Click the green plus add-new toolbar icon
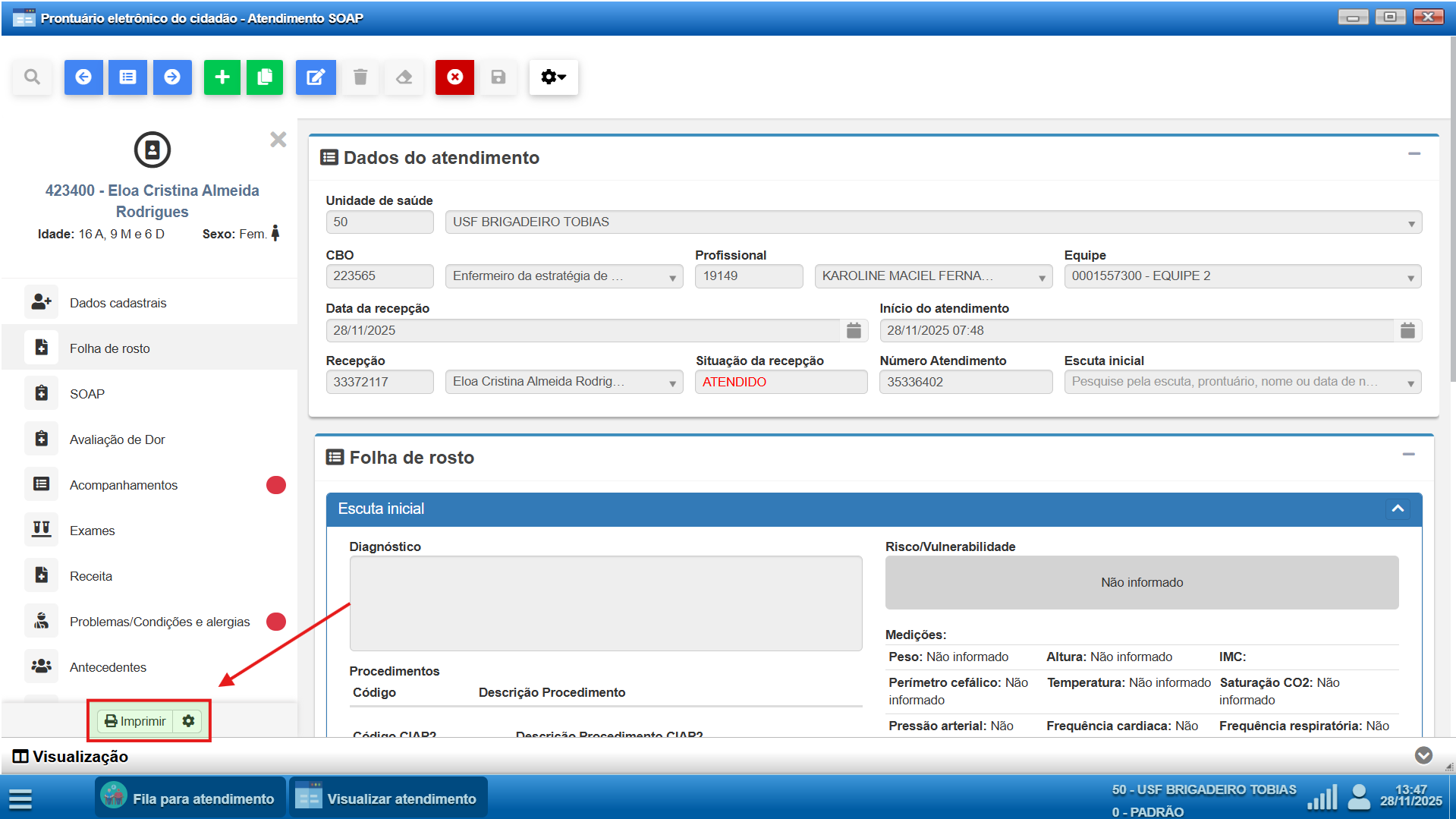Image resolution: width=1456 pixels, height=819 pixels. [x=222, y=77]
